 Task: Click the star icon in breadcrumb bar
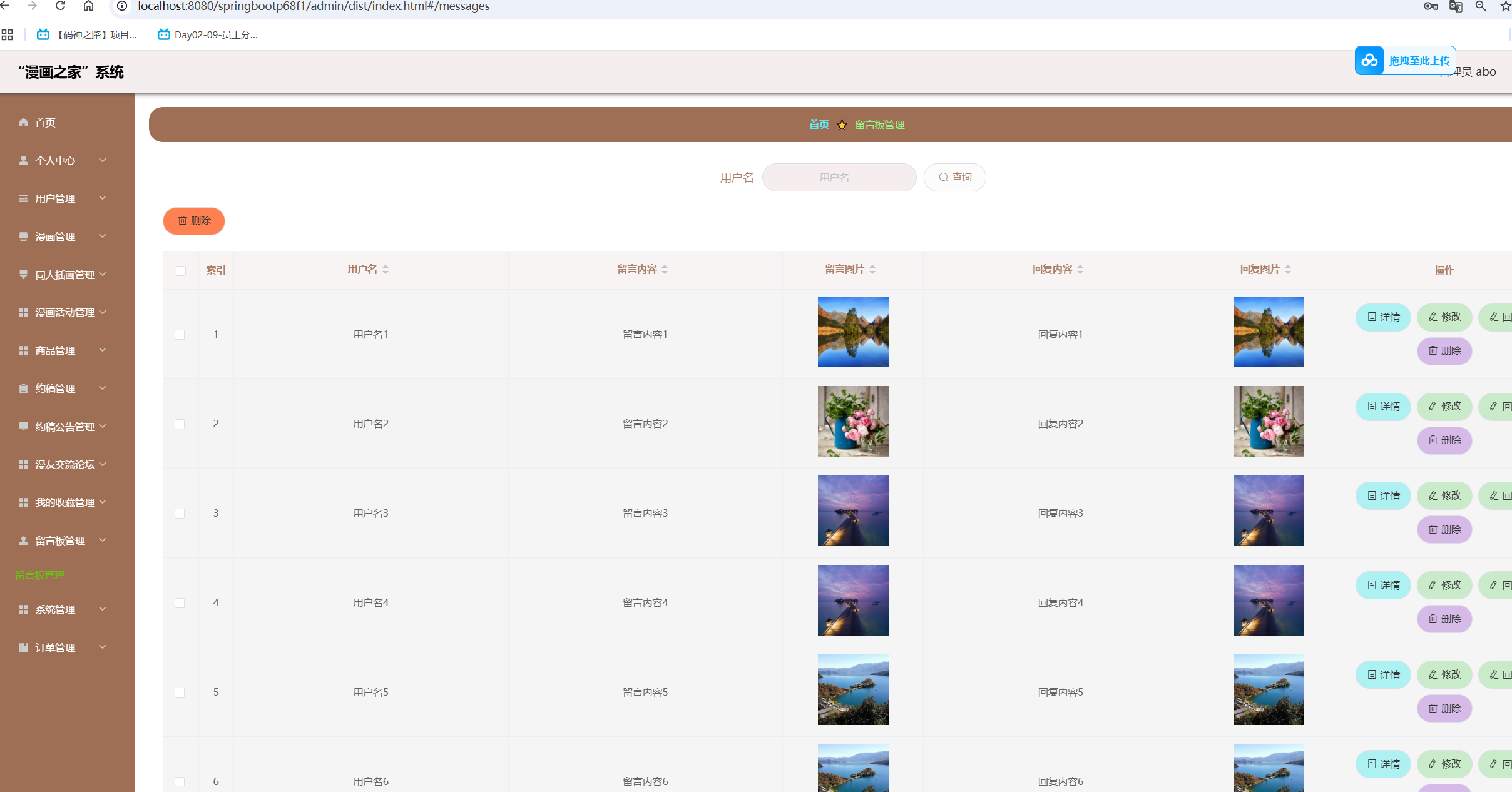coord(842,125)
